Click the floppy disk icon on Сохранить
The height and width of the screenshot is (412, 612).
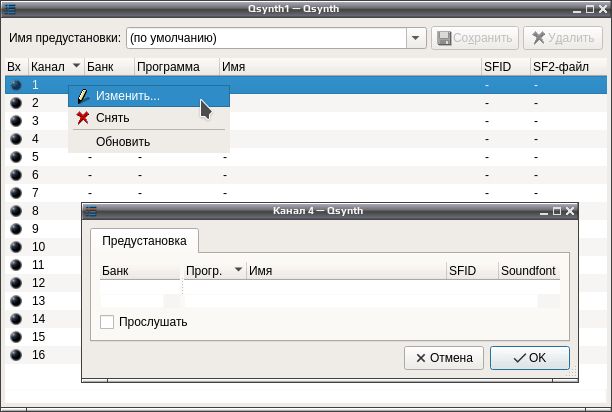point(444,38)
